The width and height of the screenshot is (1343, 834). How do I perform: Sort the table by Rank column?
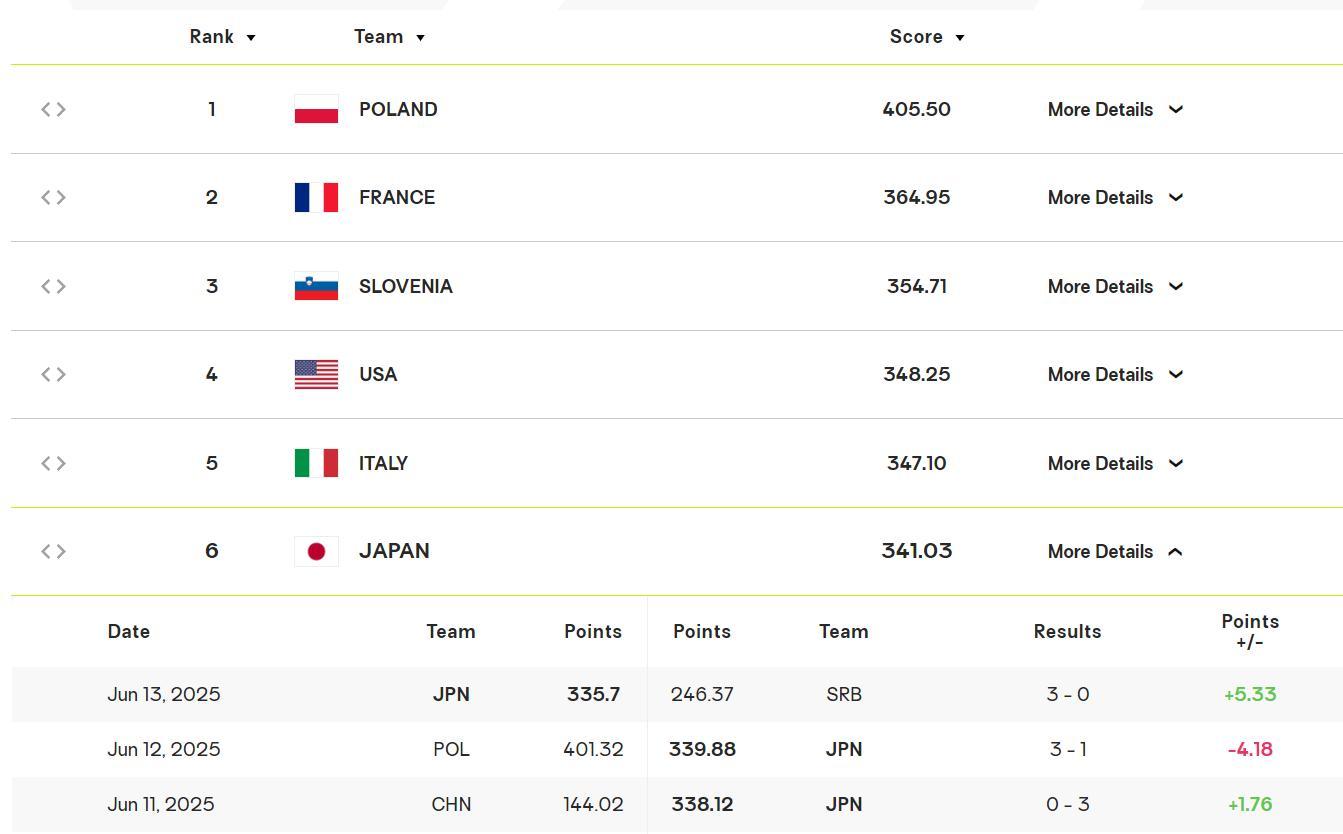pos(222,37)
